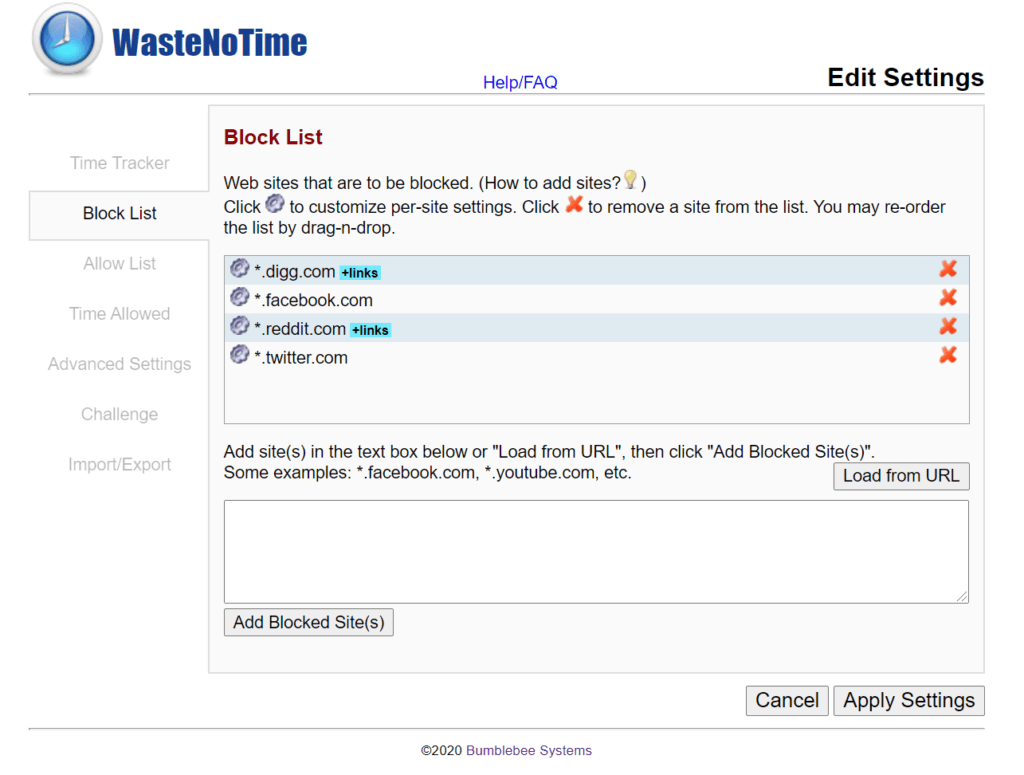Cancel the settings changes

[x=787, y=701]
